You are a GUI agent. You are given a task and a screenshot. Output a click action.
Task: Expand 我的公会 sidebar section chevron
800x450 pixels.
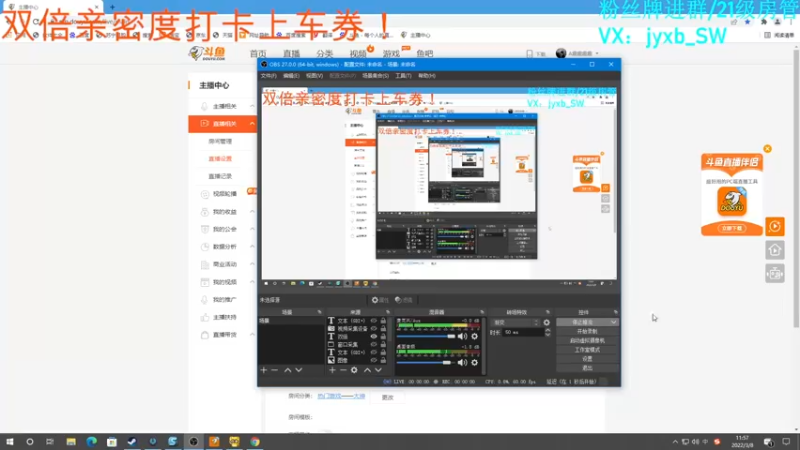tap(252, 229)
